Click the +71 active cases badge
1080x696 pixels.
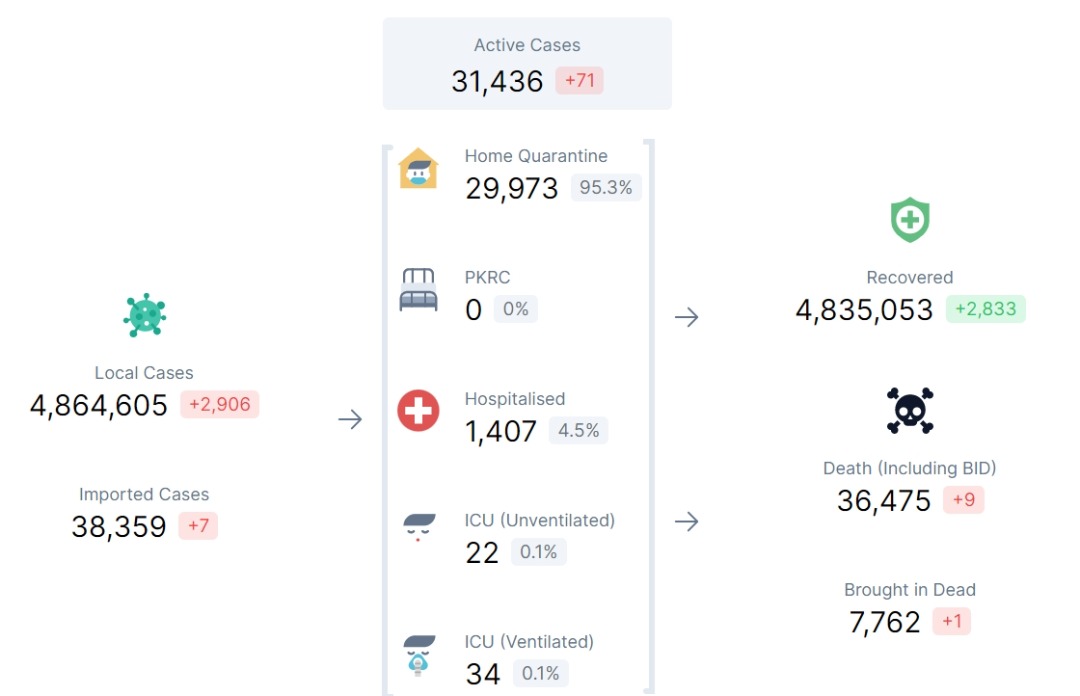pos(580,81)
